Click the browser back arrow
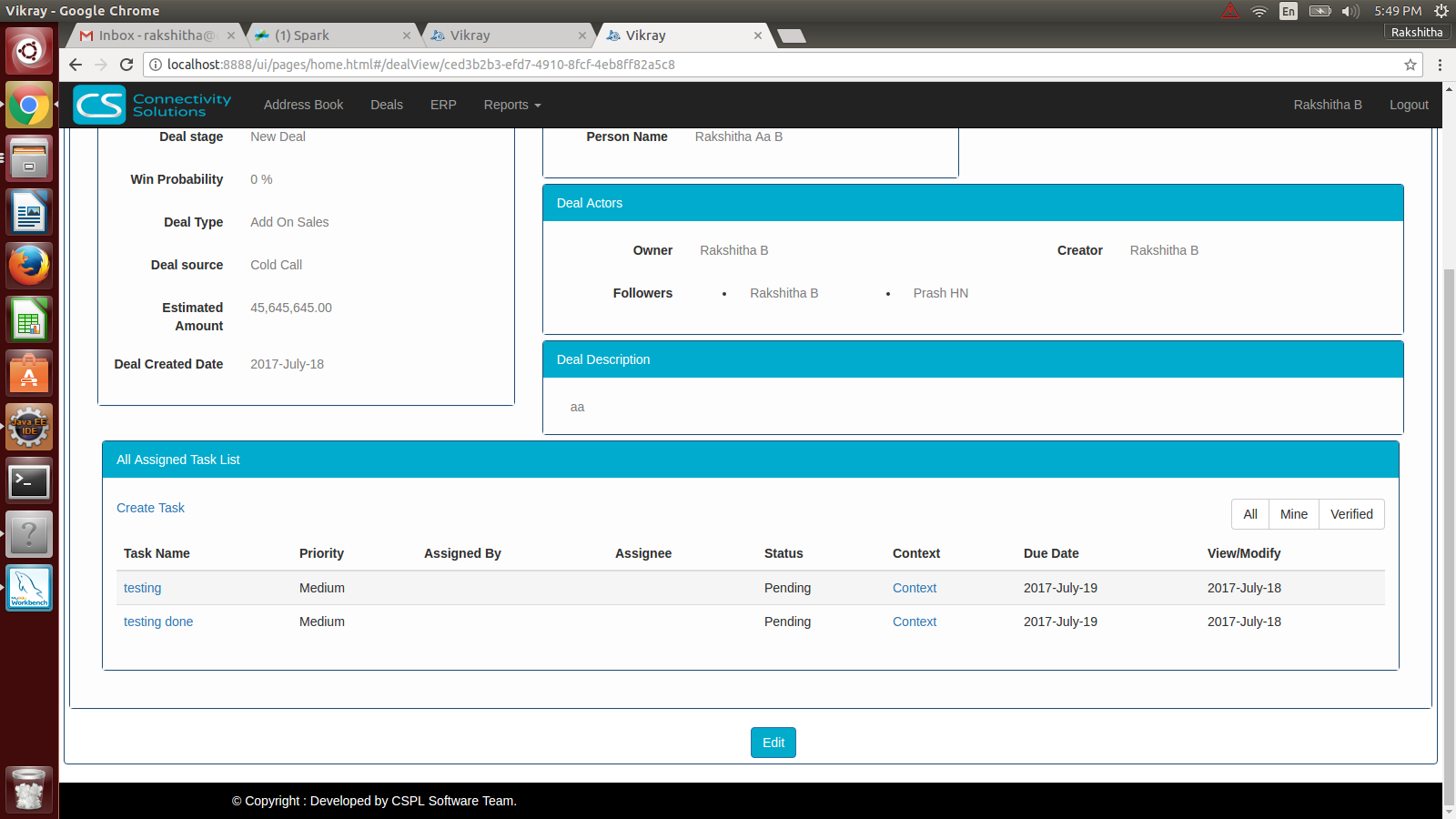 pos(76,65)
